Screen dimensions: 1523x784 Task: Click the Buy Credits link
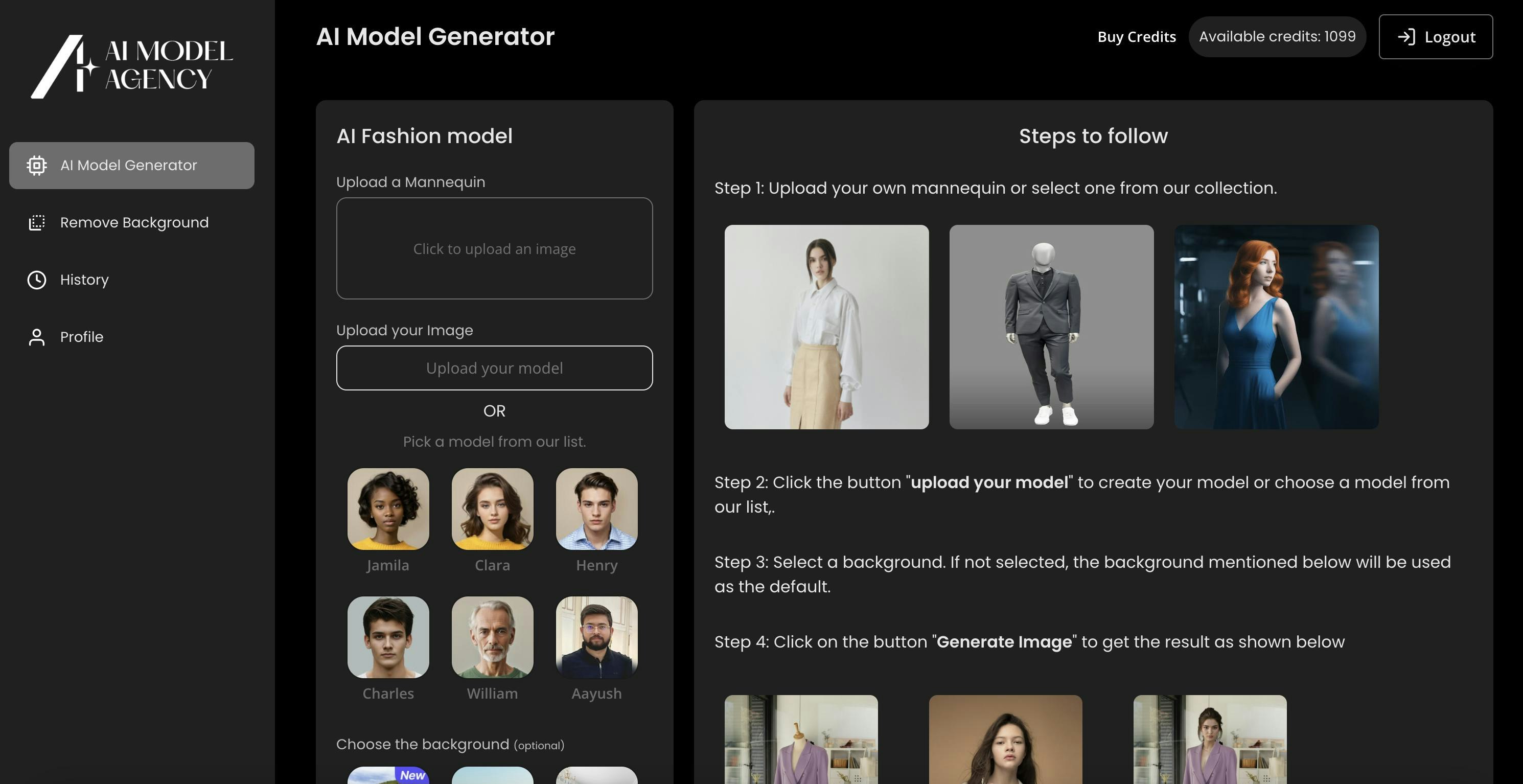pyautogui.click(x=1136, y=37)
